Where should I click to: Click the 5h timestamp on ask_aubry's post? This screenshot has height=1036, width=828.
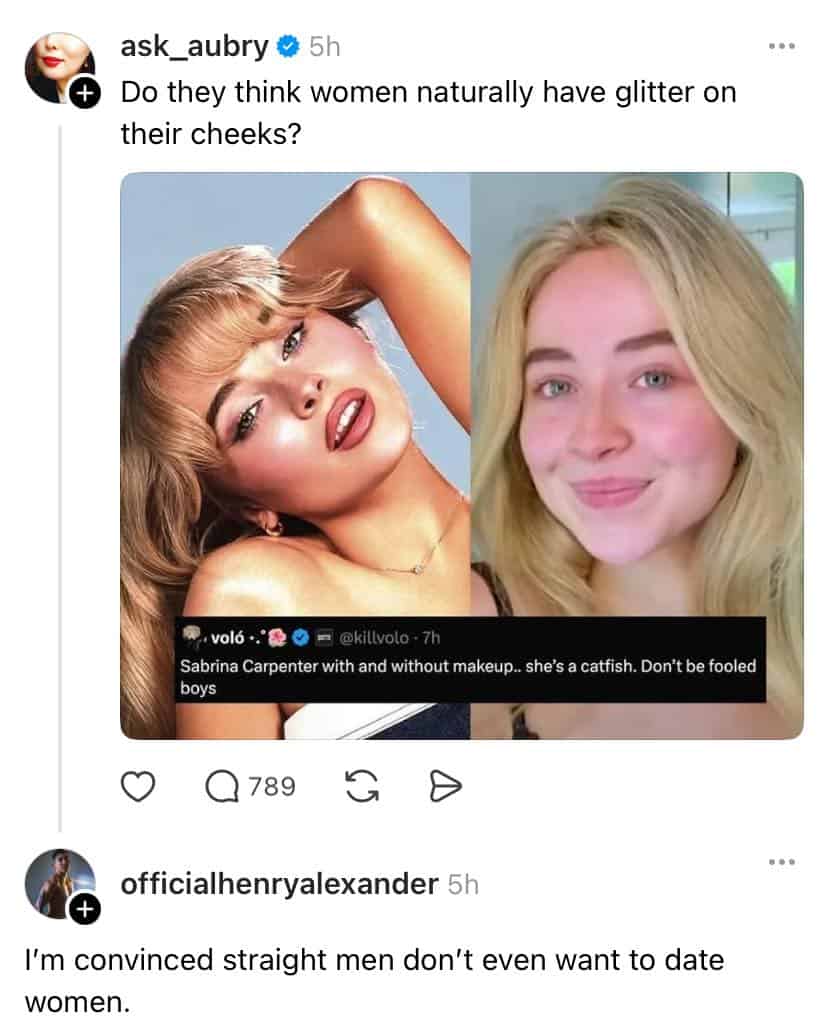click(x=324, y=46)
